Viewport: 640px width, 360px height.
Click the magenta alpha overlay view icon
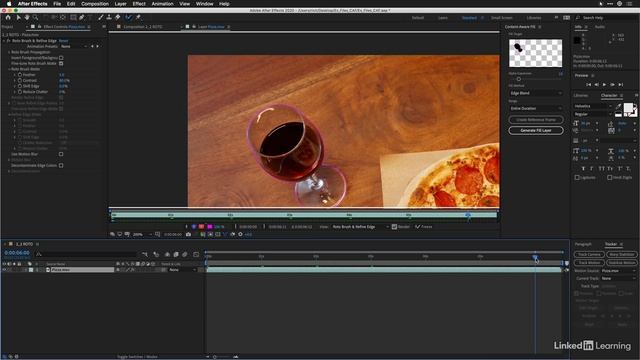point(209,227)
